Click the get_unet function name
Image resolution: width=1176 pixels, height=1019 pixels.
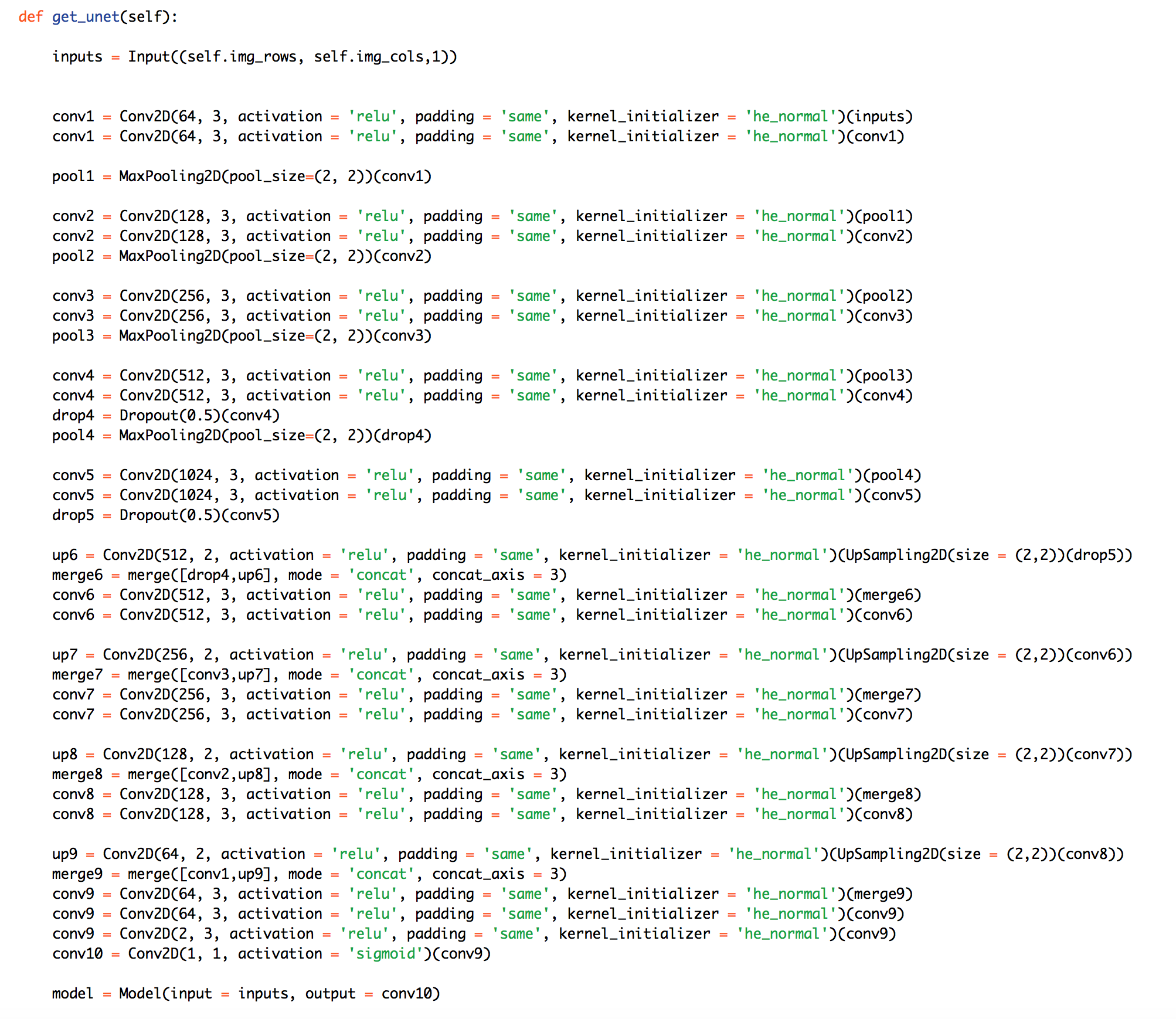tap(86, 16)
